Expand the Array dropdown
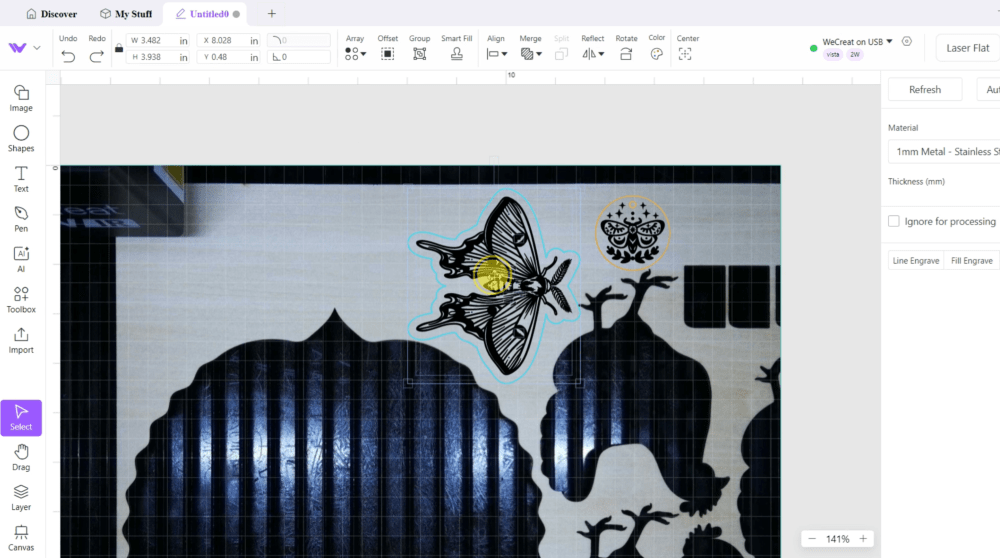Screen dimensions: 1000x558 pyautogui.click(x=355, y=54)
